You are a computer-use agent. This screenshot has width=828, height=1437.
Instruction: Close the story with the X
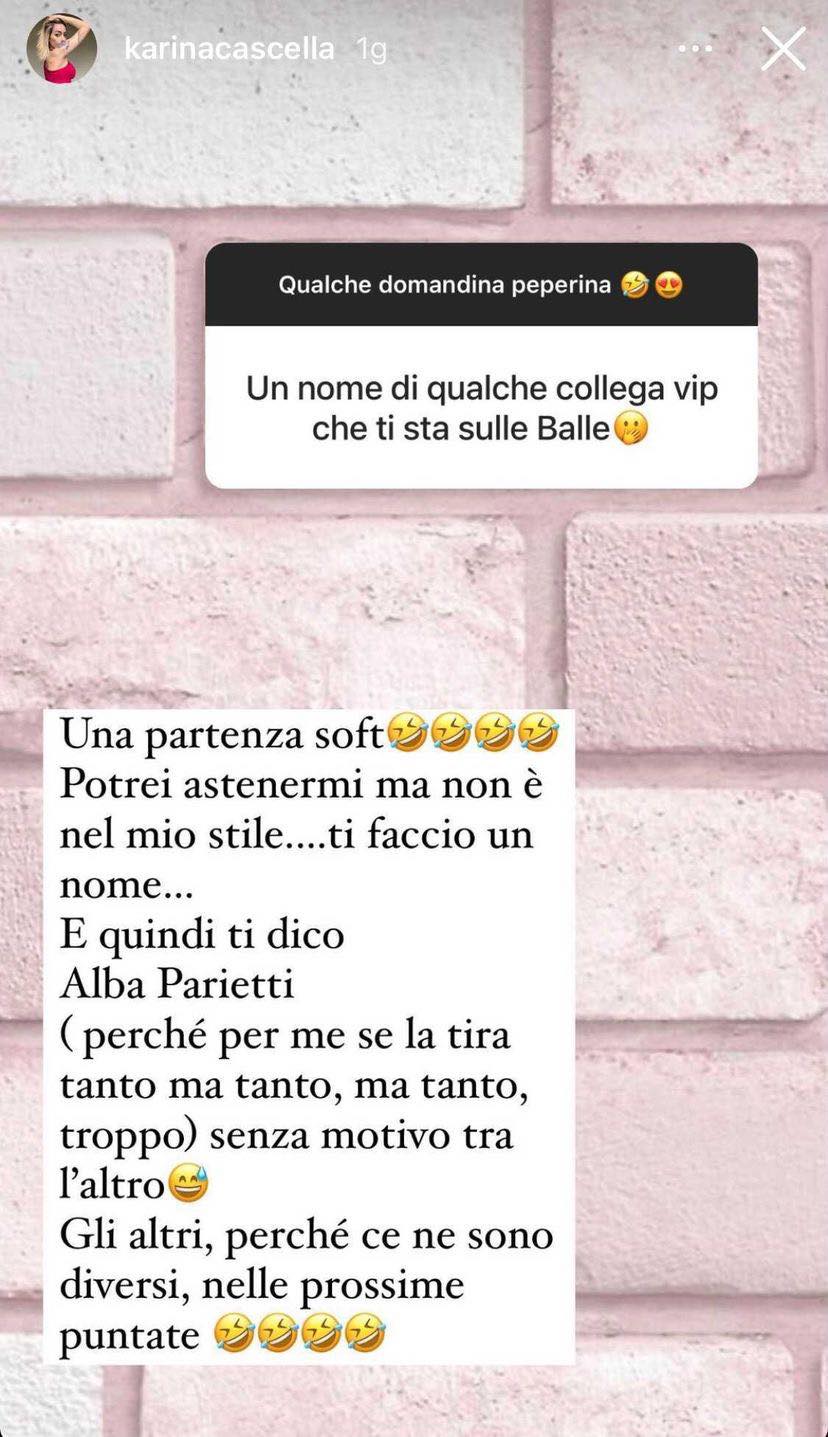click(783, 48)
